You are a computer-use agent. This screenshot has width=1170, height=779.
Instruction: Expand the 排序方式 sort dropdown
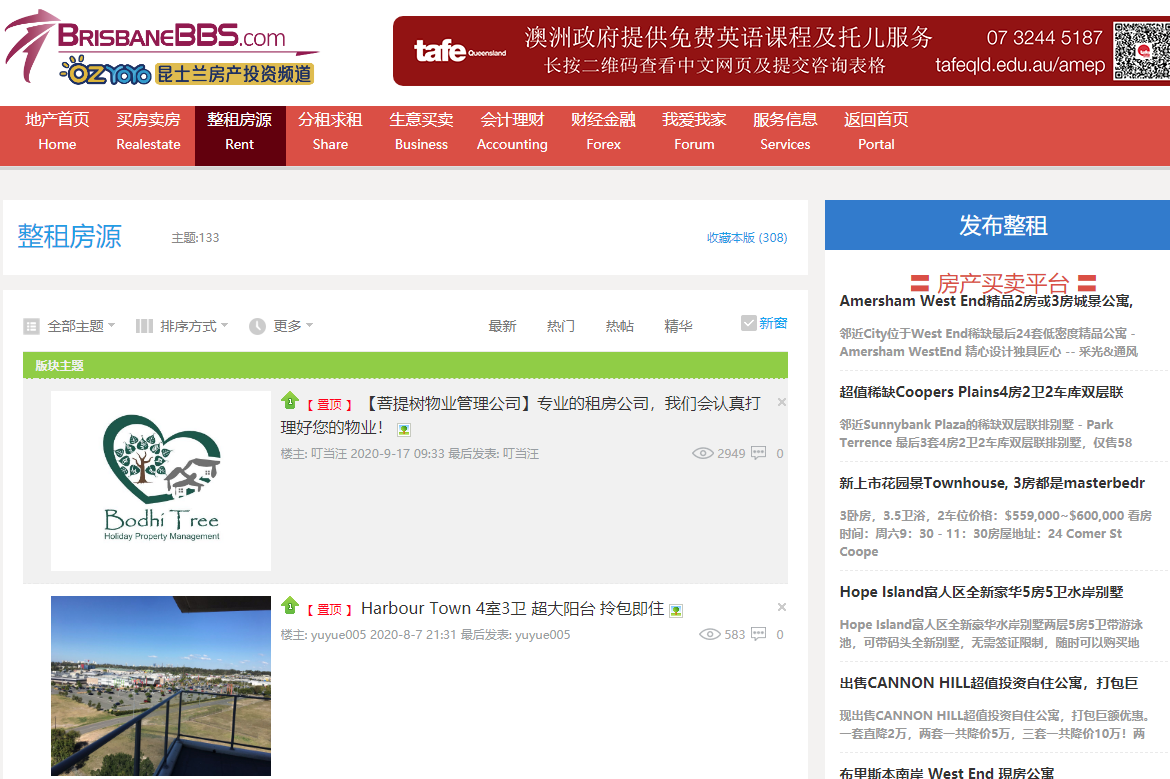(x=194, y=326)
